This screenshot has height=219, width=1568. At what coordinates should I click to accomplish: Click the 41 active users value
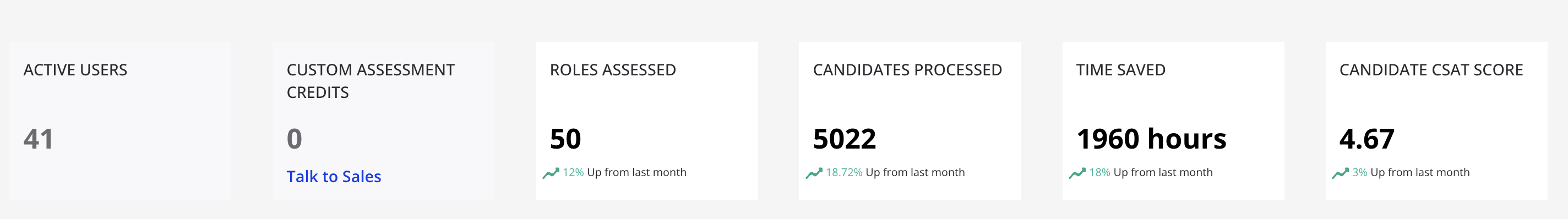click(39, 139)
